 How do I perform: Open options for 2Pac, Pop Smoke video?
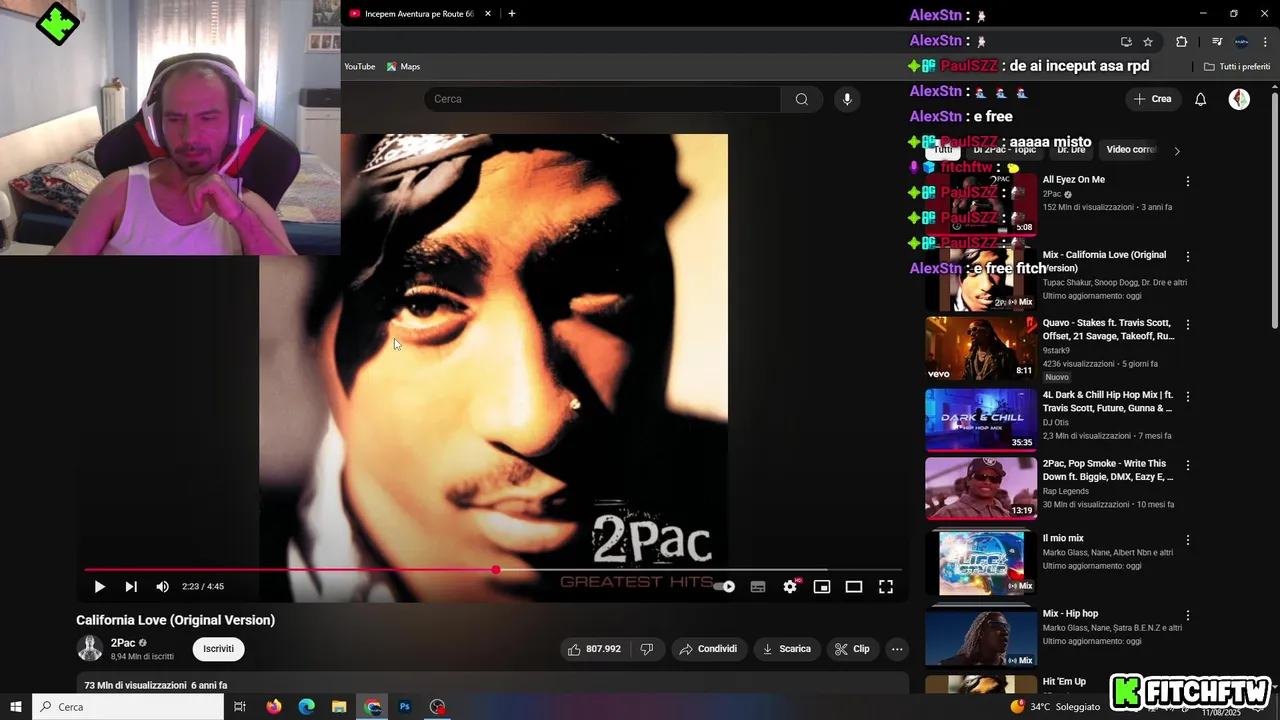pos(1188,465)
